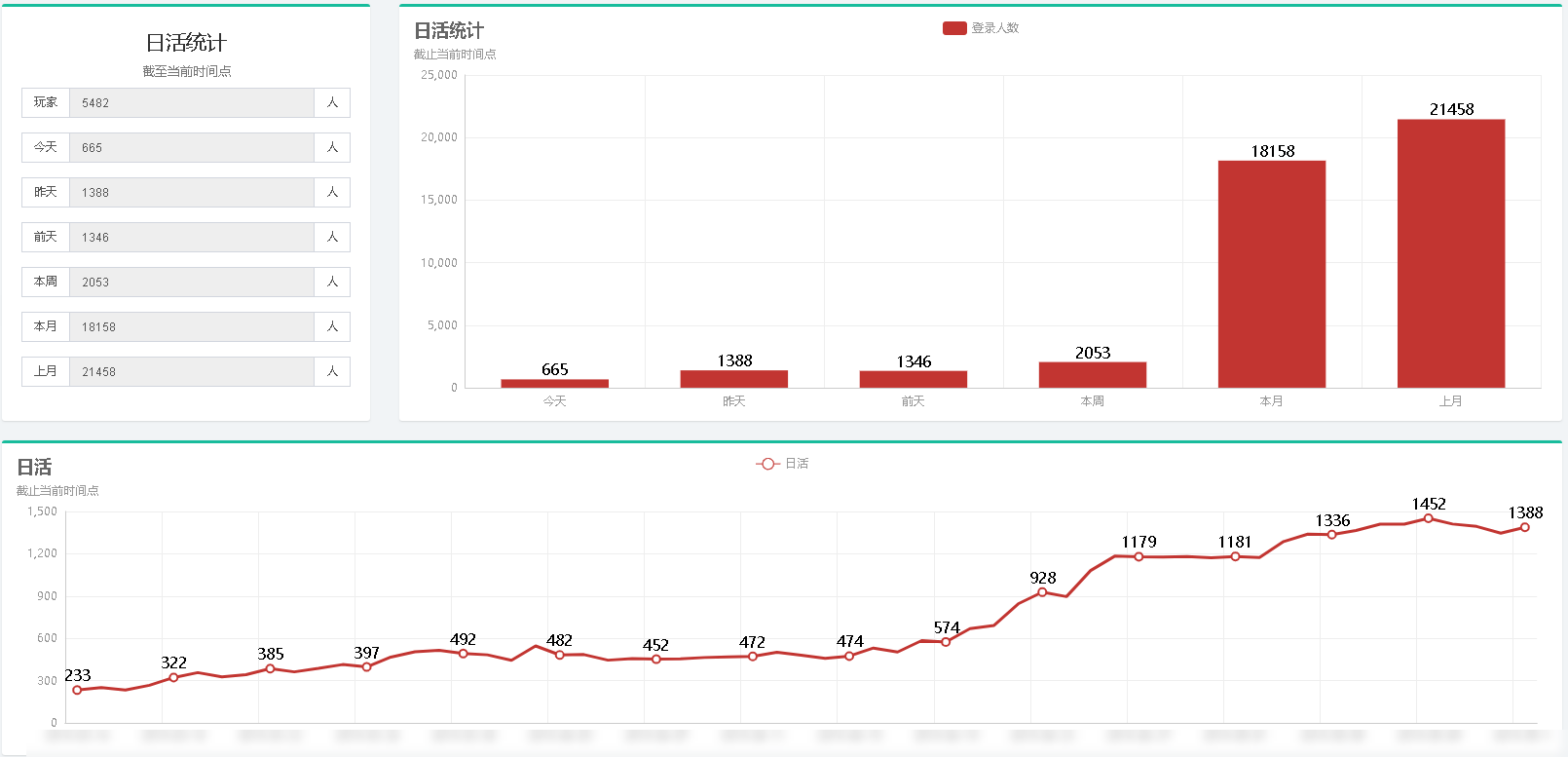The height and width of the screenshot is (757, 1568).
Task: Click the 本周 row label in stats panel
Action: [46, 282]
